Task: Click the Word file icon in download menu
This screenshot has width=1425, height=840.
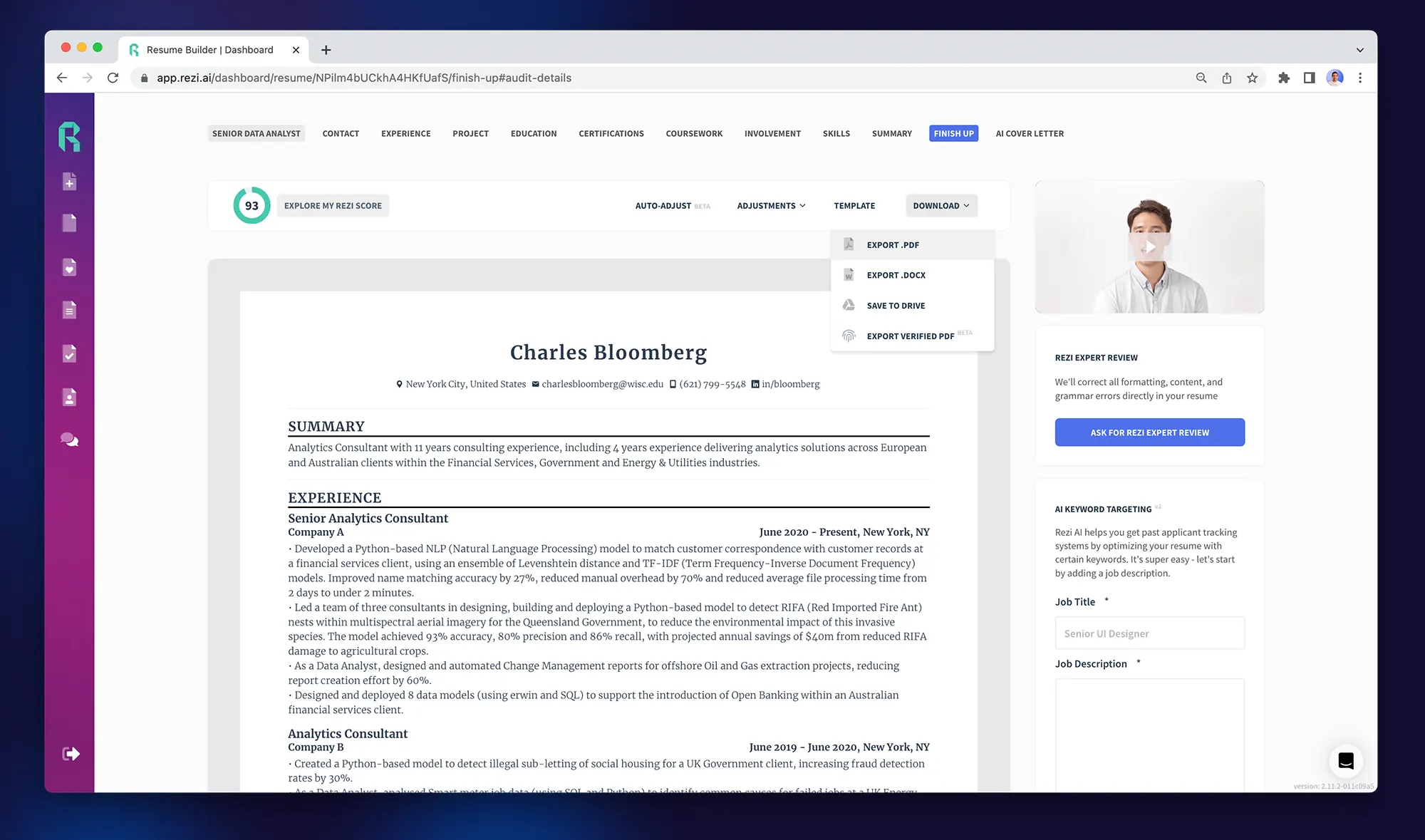Action: pos(849,275)
